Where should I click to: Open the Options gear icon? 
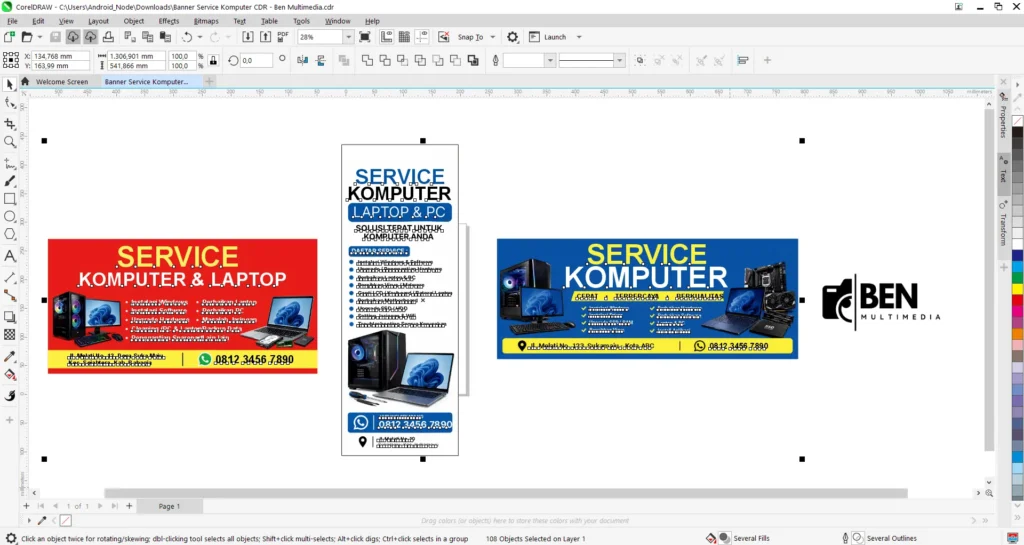point(513,37)
